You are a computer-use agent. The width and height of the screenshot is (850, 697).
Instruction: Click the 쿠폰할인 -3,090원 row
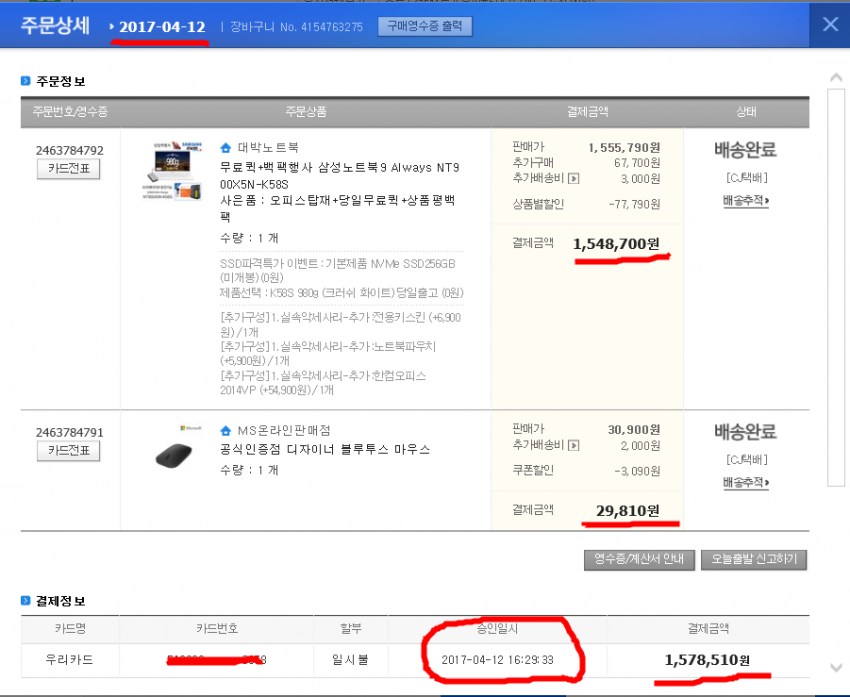586,471
